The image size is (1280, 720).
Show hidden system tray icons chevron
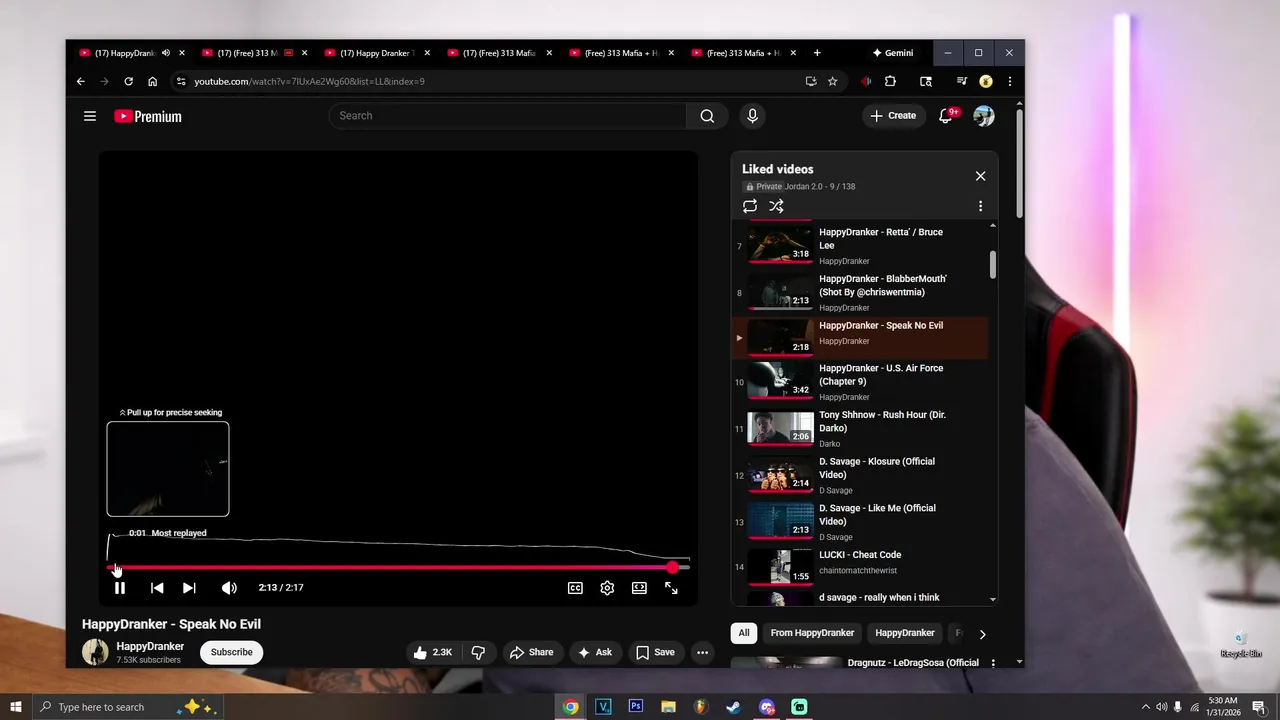(x=1145, y=707)
